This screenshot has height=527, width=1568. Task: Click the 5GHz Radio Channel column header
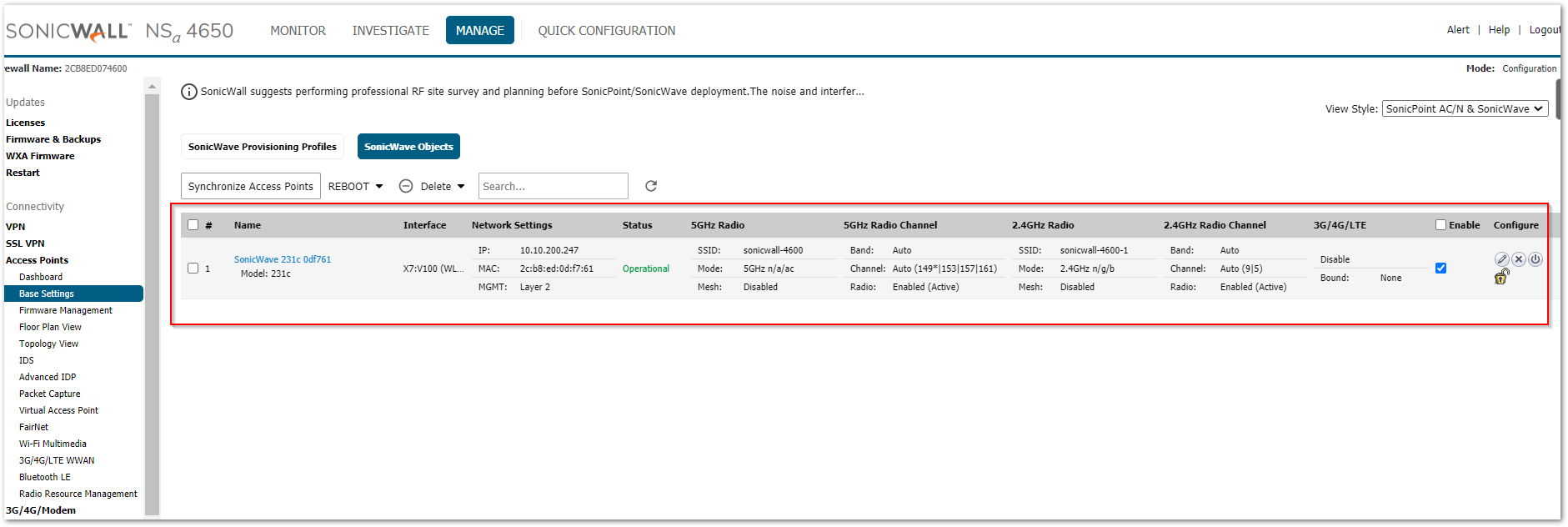[890, 225]
